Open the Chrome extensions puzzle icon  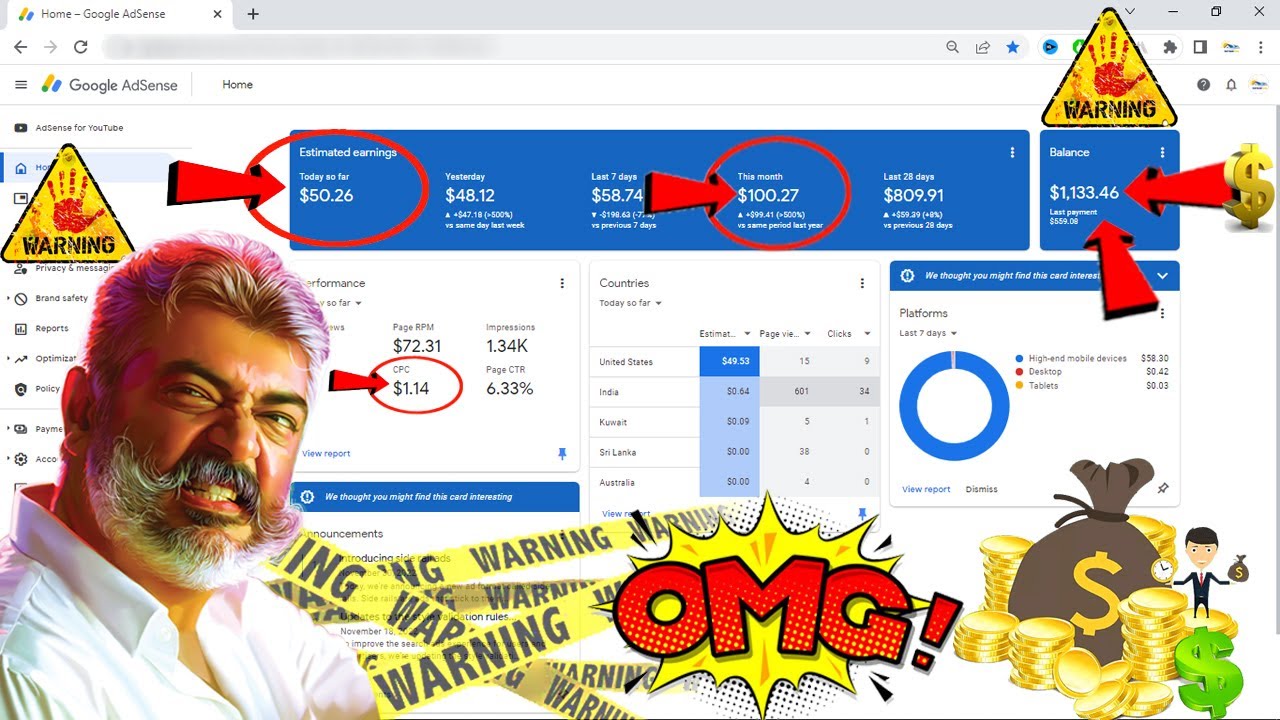tap(1170, 47)
